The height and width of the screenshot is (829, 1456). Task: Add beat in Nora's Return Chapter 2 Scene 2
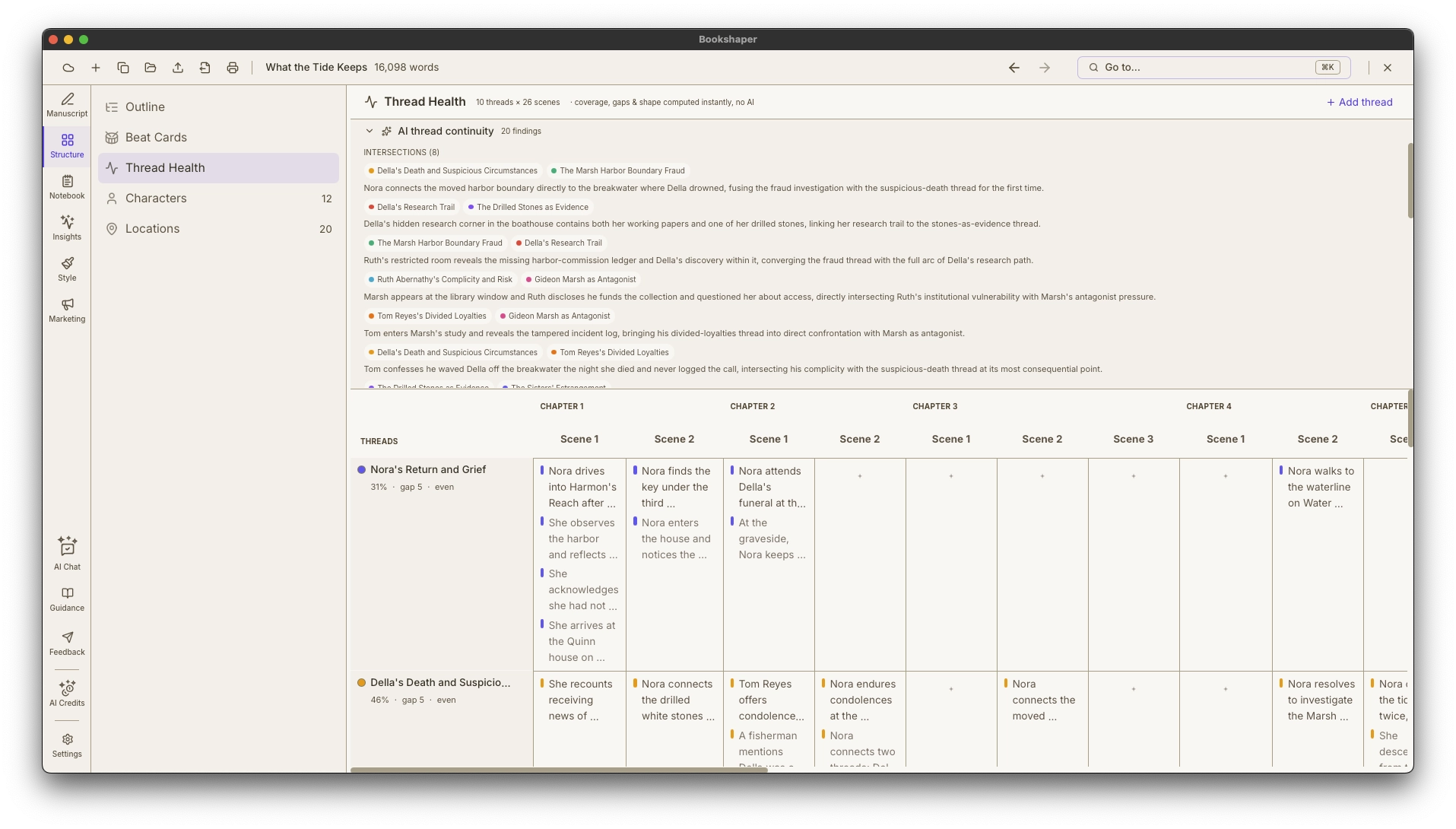[860, 476]
